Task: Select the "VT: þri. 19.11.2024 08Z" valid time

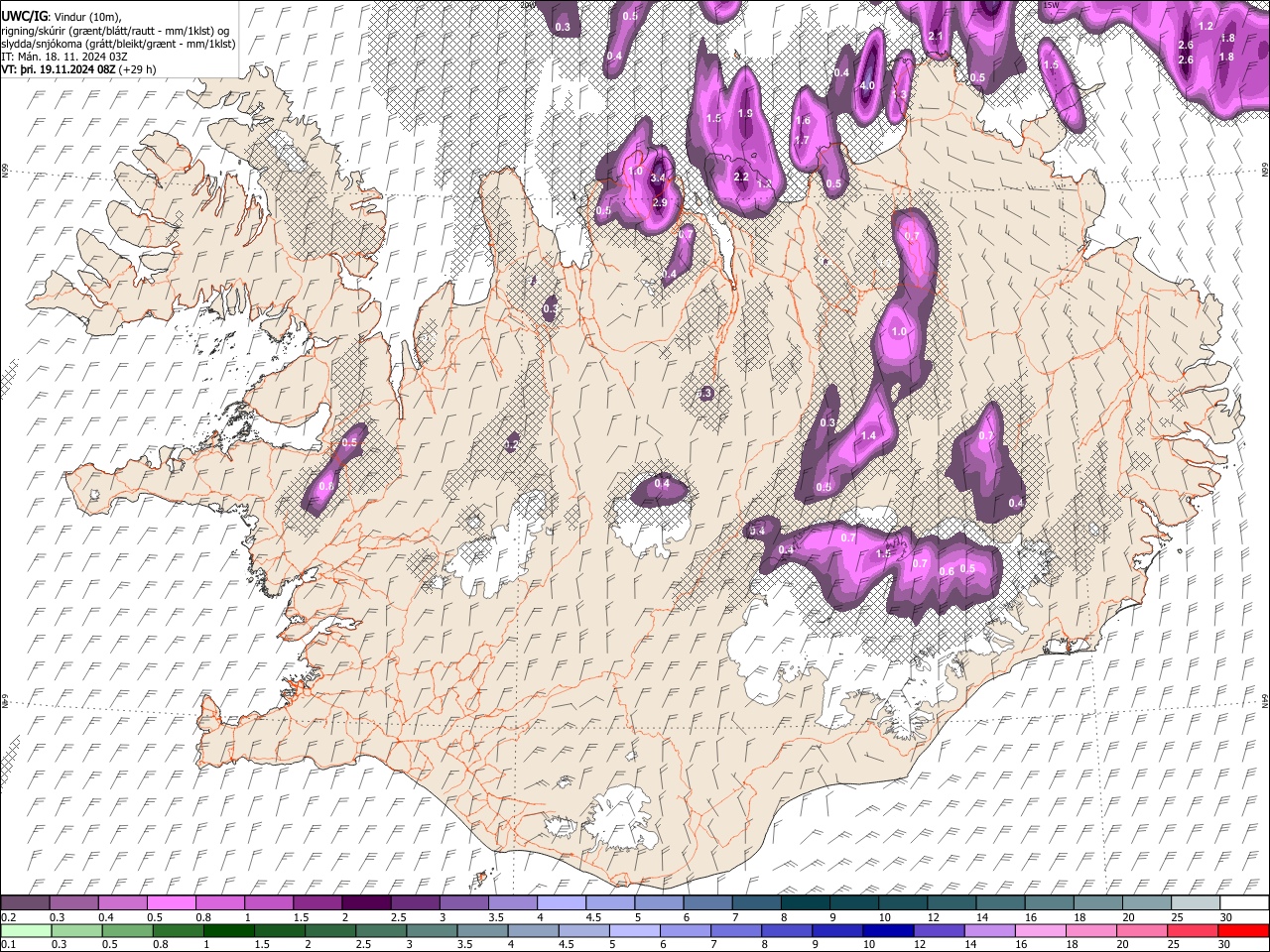Action: [58, 69]
